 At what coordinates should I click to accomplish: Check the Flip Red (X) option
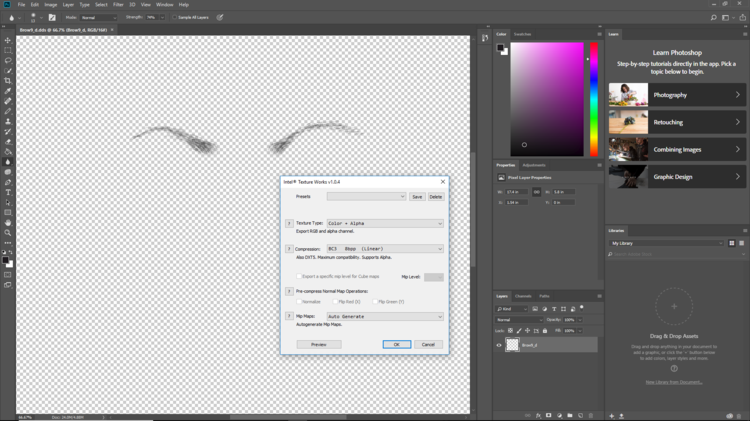click(x=335, y=301)
